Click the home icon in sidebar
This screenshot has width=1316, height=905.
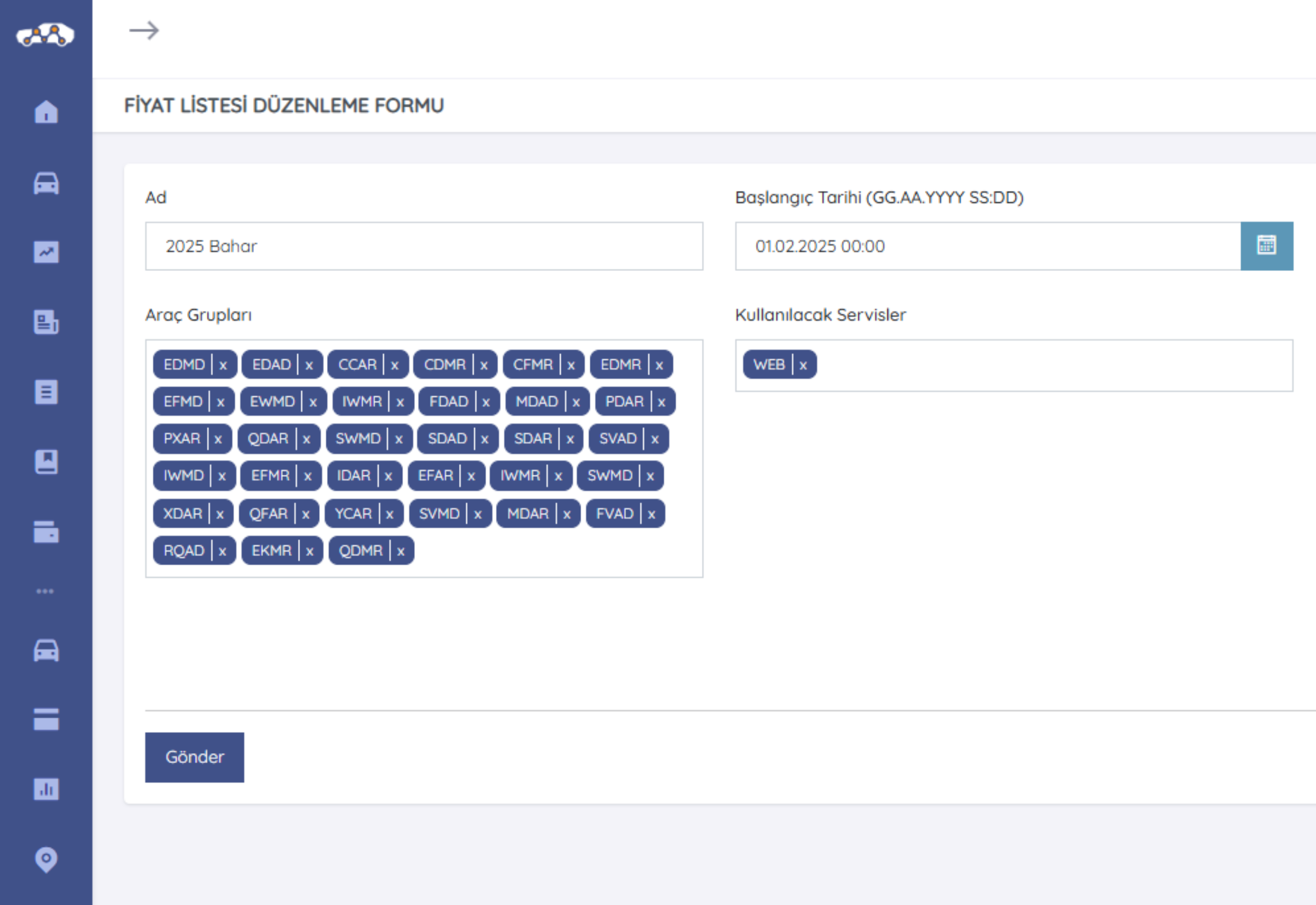click(46, 112)
